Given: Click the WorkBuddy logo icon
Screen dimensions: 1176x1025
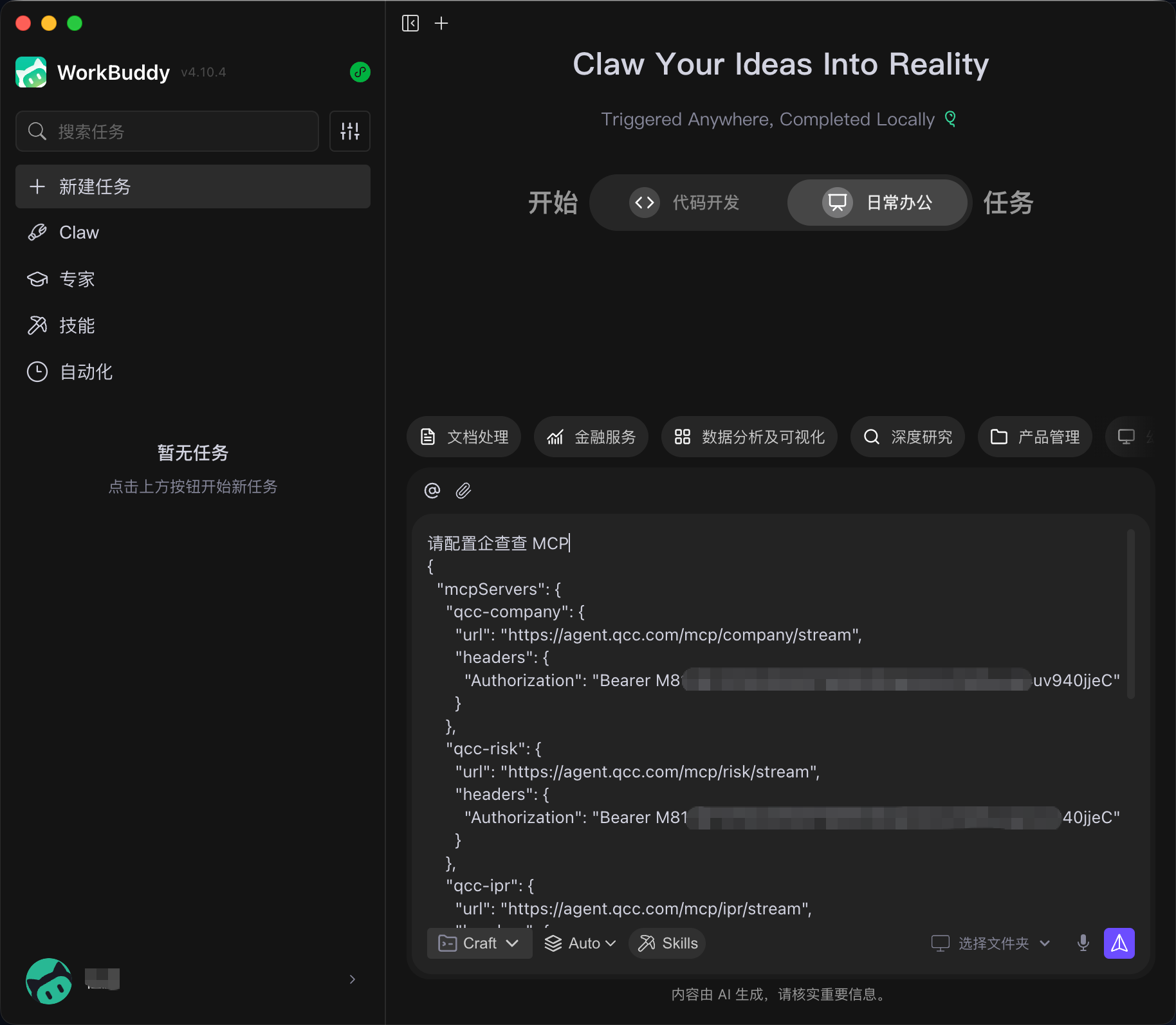Looking at the screenshot, I should click(31, 72).
